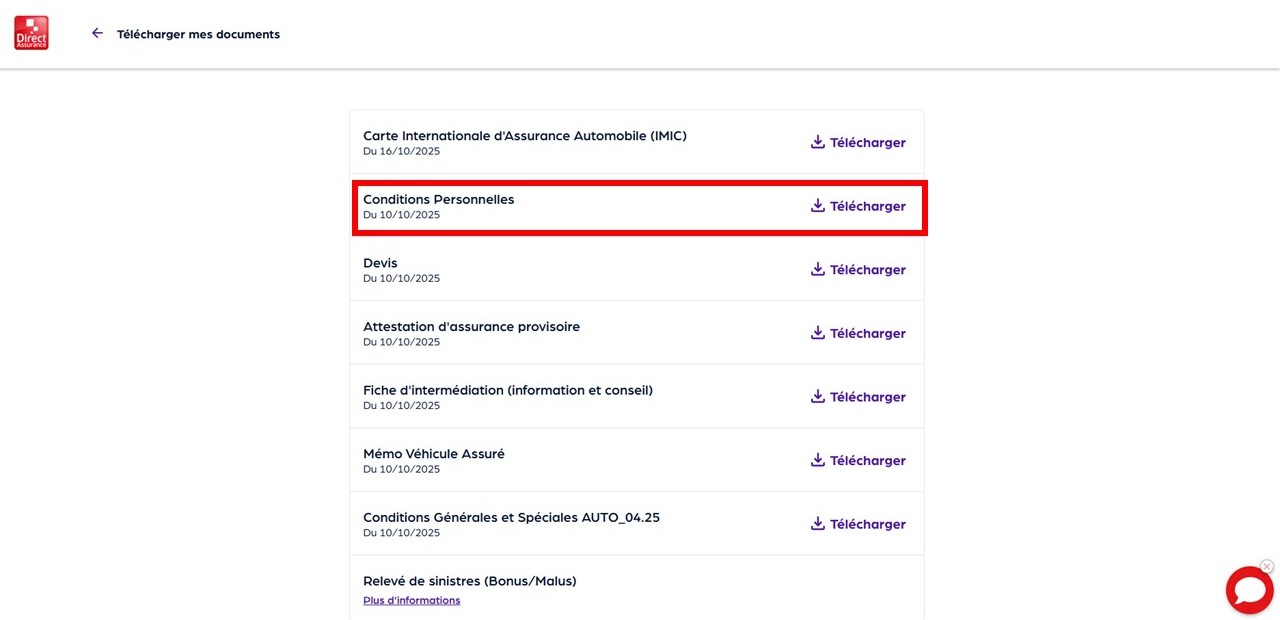
Task: Click download icon for Fiche d'intermédiation
Action: (818, 396)
